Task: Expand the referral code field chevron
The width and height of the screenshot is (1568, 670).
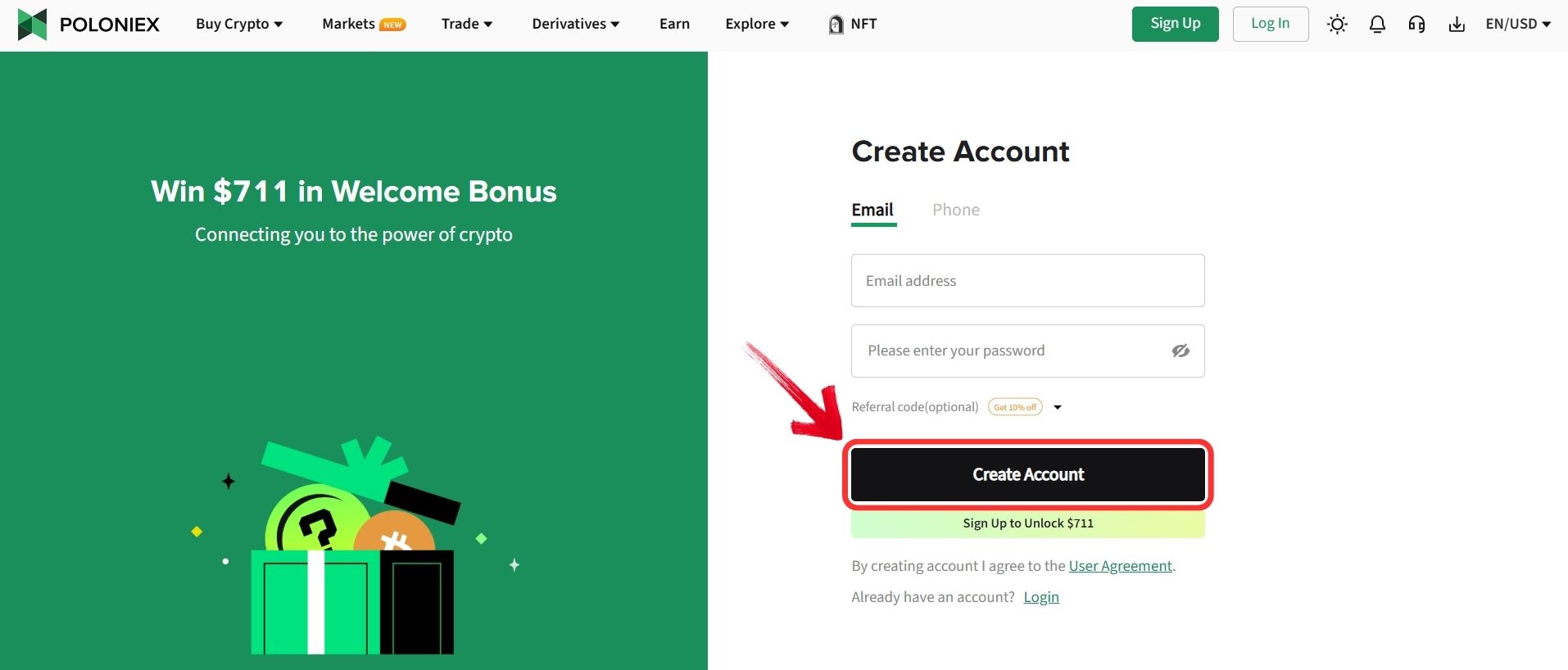Action: point(1058,406)
